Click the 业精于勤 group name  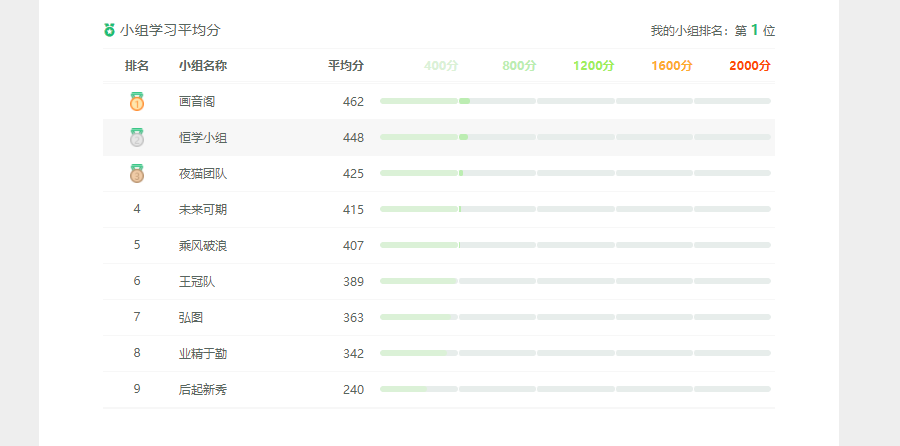click(x=203, y=354)
